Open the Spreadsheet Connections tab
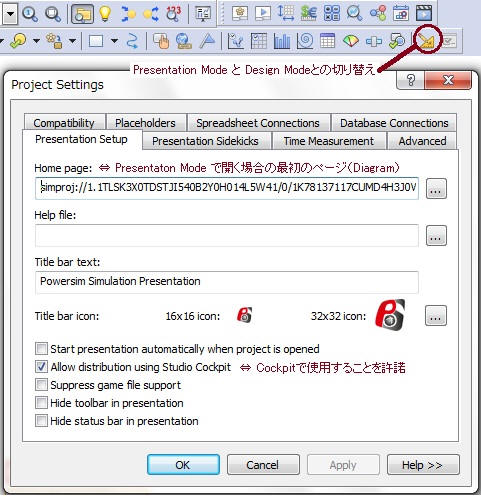 (258, 123)
